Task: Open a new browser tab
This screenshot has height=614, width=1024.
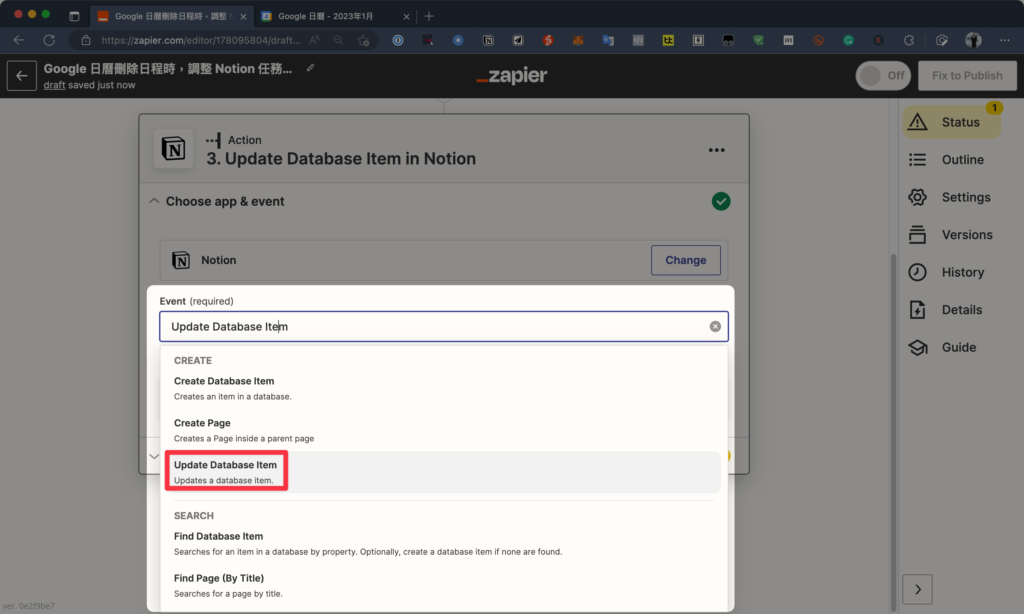Action: pos(429,16)
